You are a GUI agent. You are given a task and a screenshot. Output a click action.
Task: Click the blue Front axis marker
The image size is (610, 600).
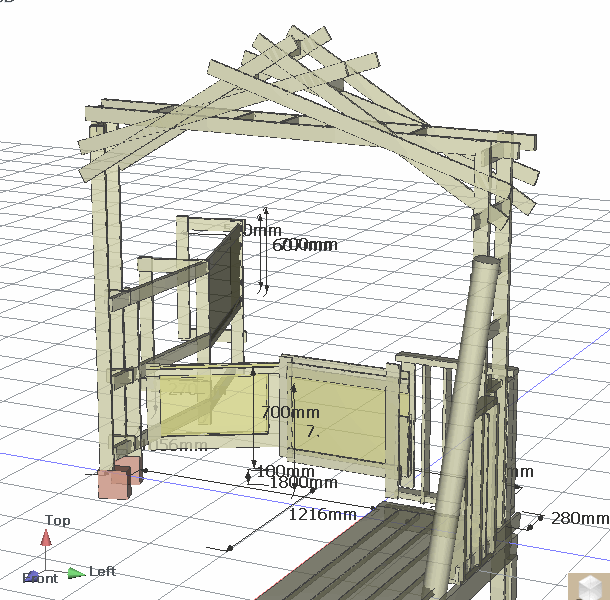tap(32, 577)
